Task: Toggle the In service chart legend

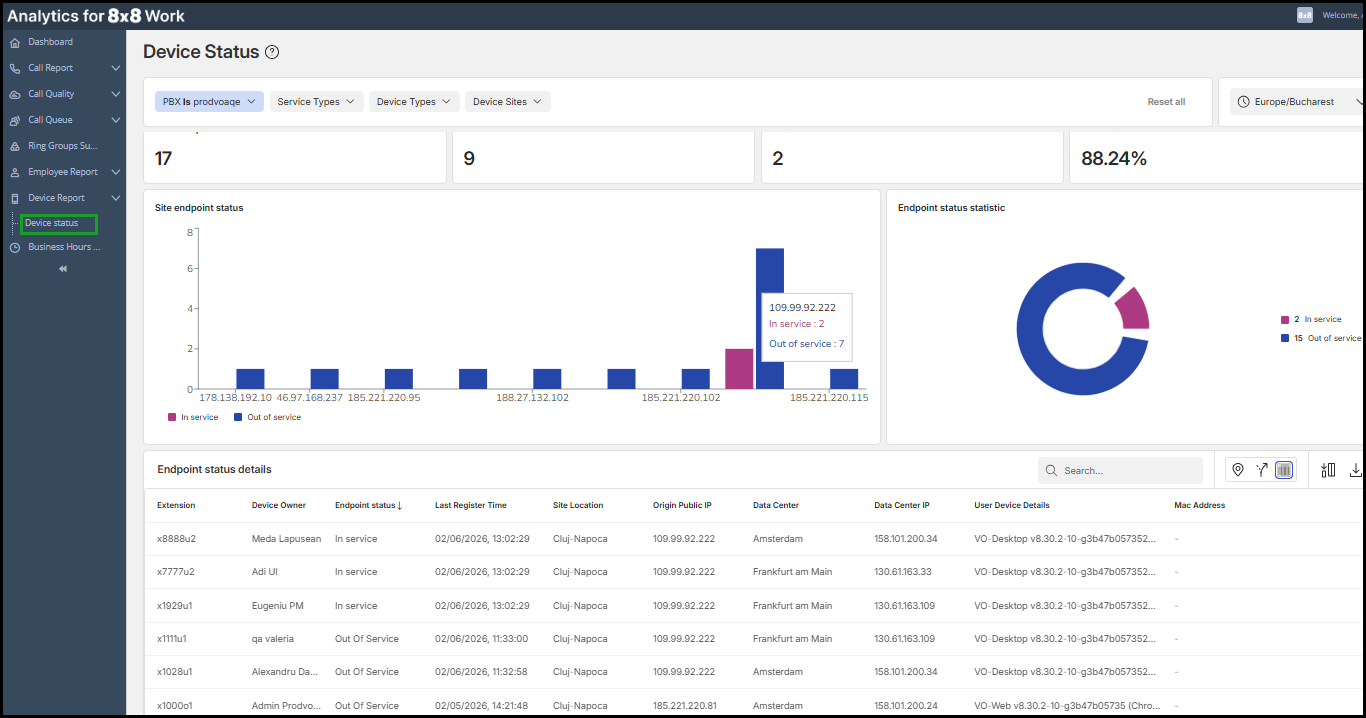Action: (x=194, y=417)
